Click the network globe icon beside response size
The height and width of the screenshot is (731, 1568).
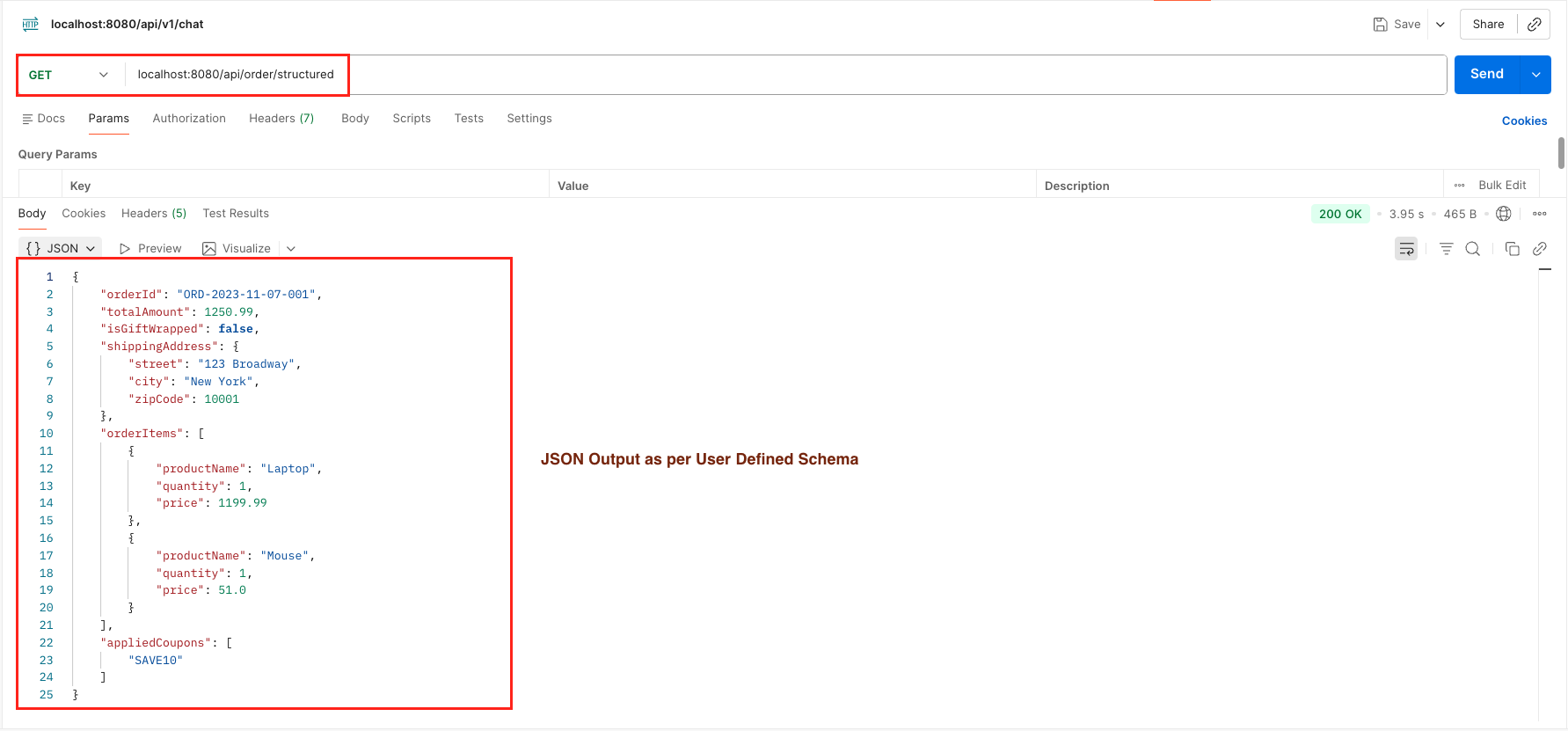1504,214
